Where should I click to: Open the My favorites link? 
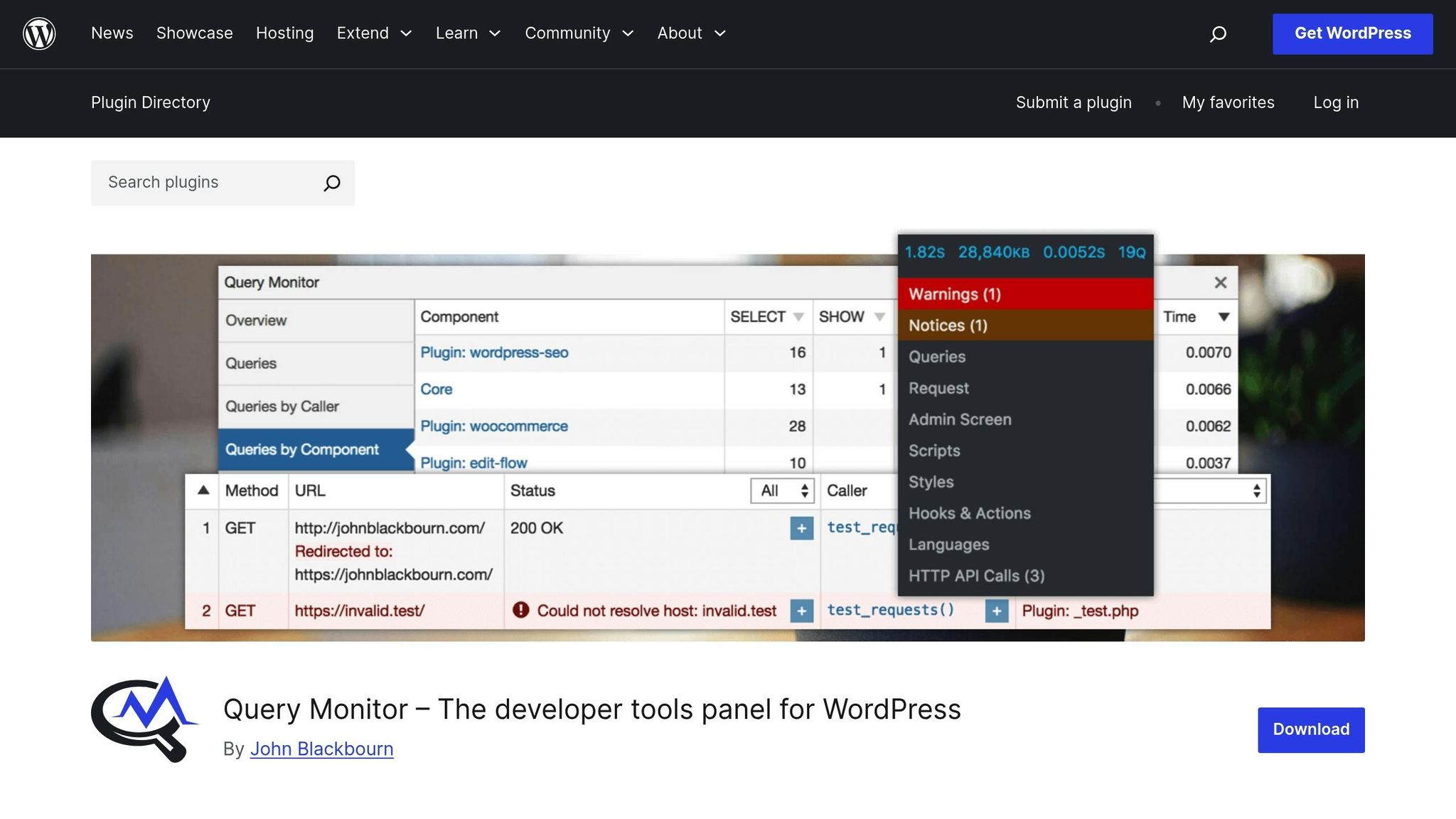tap(1228, 102)
